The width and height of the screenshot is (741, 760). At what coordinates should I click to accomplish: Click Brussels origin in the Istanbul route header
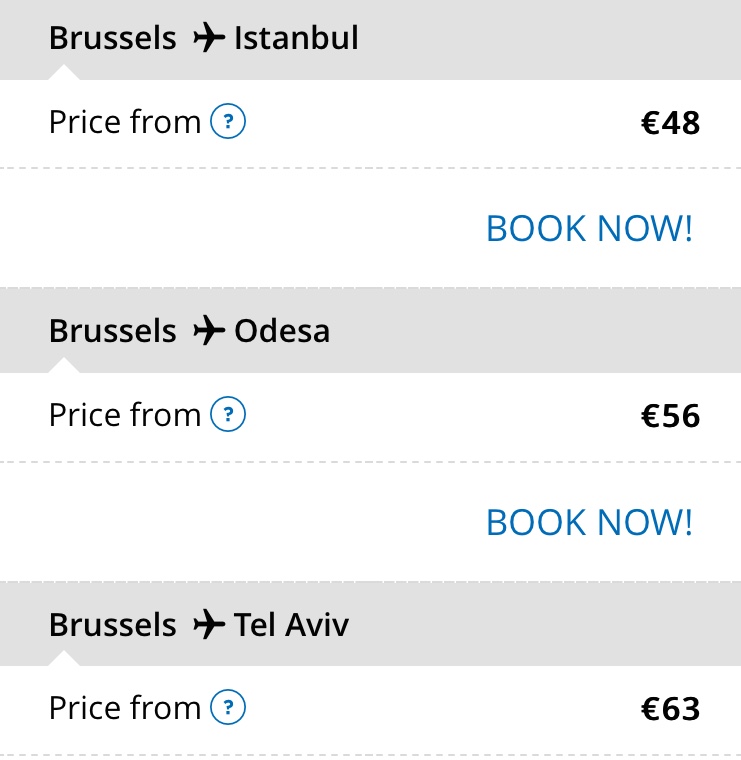(x=112, y=39)
